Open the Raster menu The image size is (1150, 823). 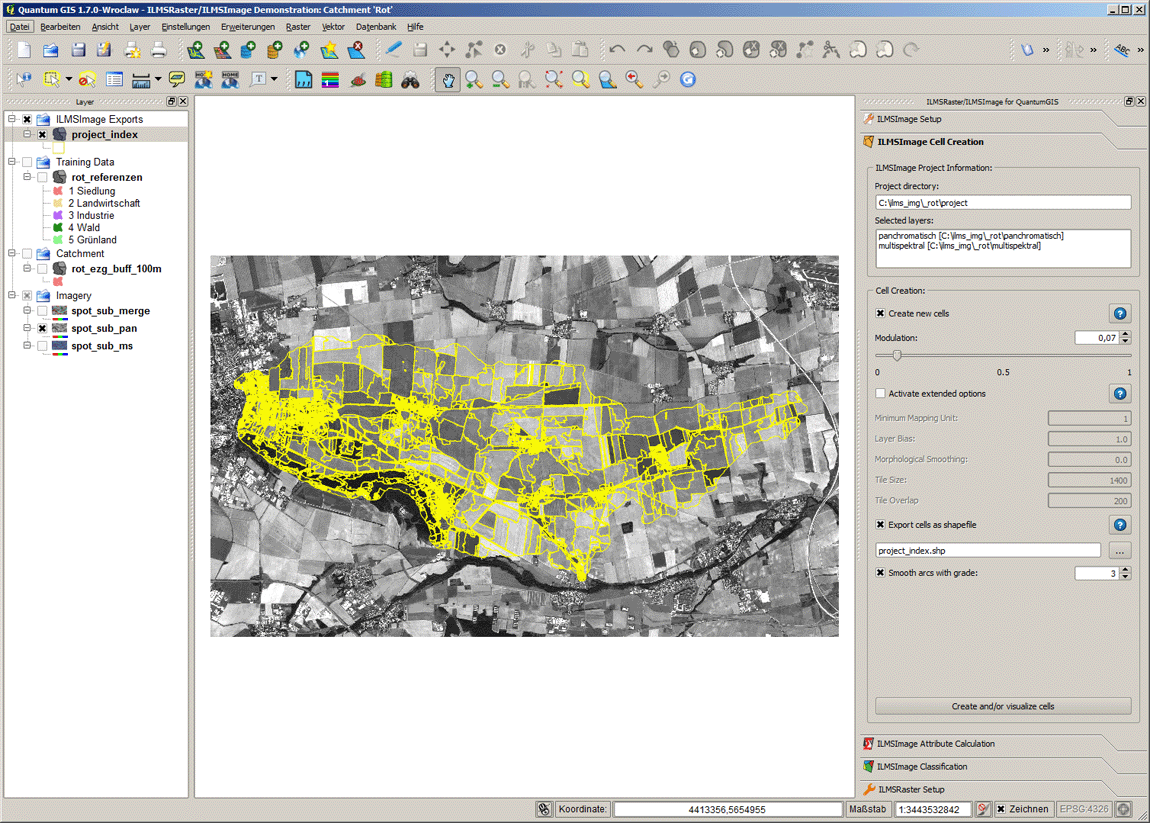297,27
